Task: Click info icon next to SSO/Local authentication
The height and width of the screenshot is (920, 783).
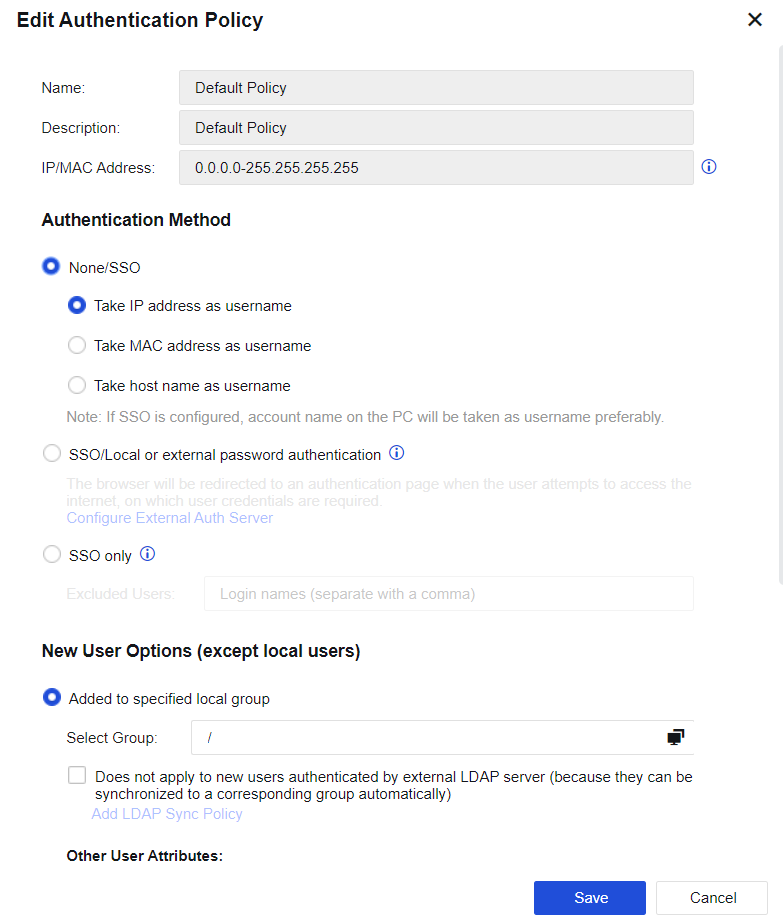Action: (x=396, y=453)
